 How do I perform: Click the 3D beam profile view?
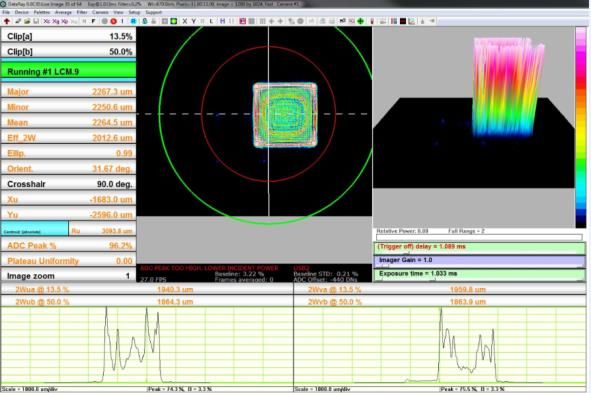click(x=474, y=127)
